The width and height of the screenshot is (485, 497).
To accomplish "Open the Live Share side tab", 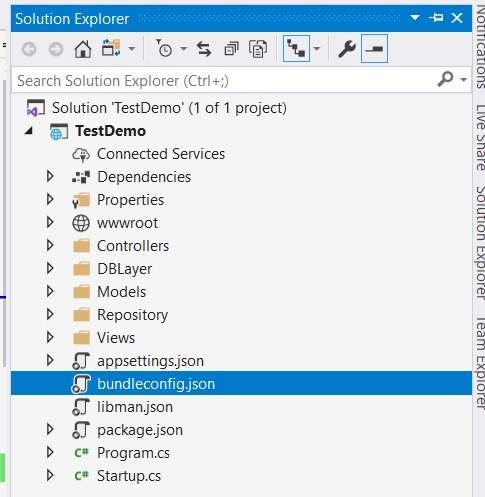I will pyautogui.click(x=480, y=137).
